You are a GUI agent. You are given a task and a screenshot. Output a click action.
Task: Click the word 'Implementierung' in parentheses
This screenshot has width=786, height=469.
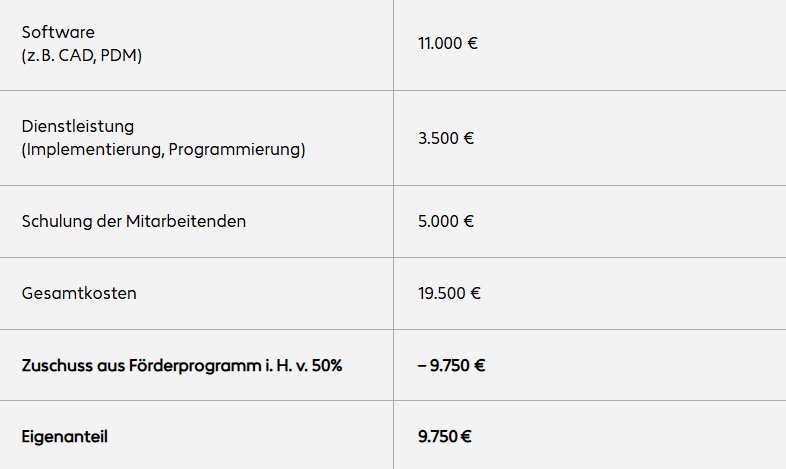[93, 150]
